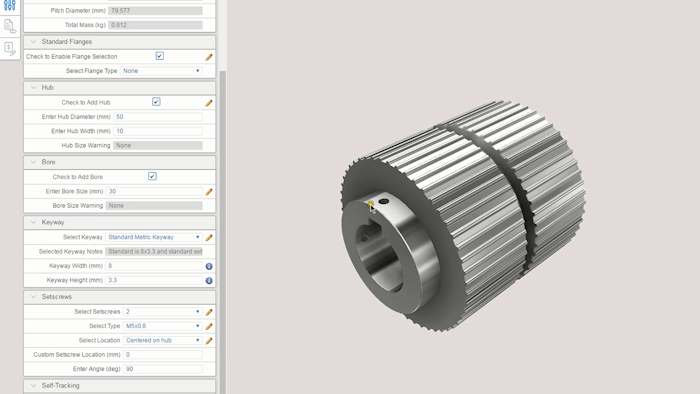The height and width of the screenshot is (394, 700).
Task: Click pencil icon beside Select Keyway
Action: 209,238
